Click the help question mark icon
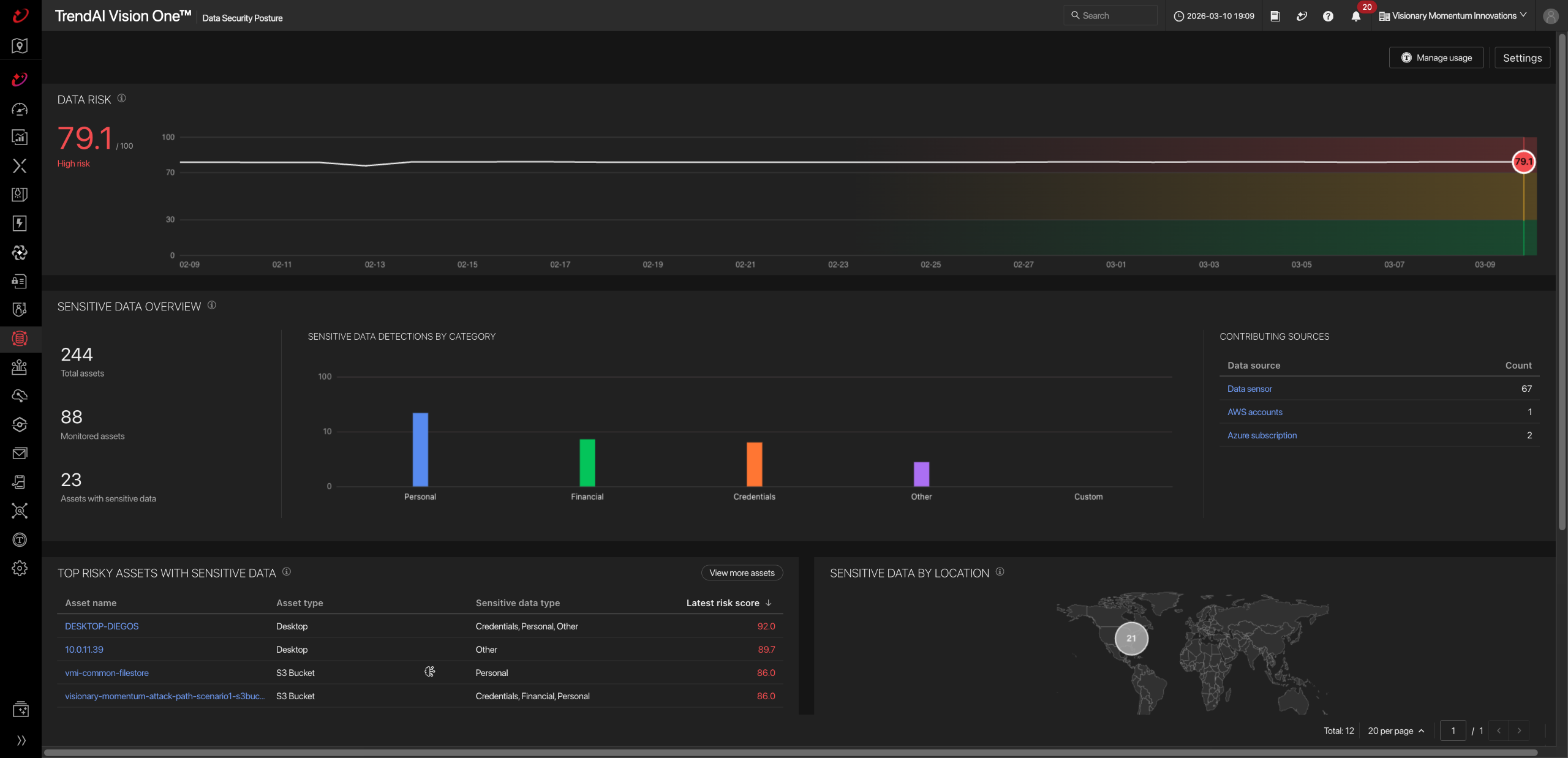The height and width of the screenshot is (758, 1568). pyautogui.click(x=1328, y=17)
